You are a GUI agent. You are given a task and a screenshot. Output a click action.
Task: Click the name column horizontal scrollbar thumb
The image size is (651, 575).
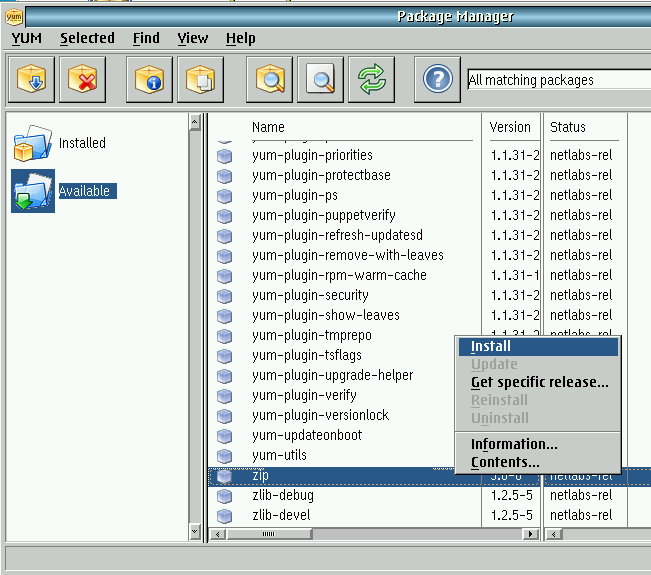click(269, 534)
